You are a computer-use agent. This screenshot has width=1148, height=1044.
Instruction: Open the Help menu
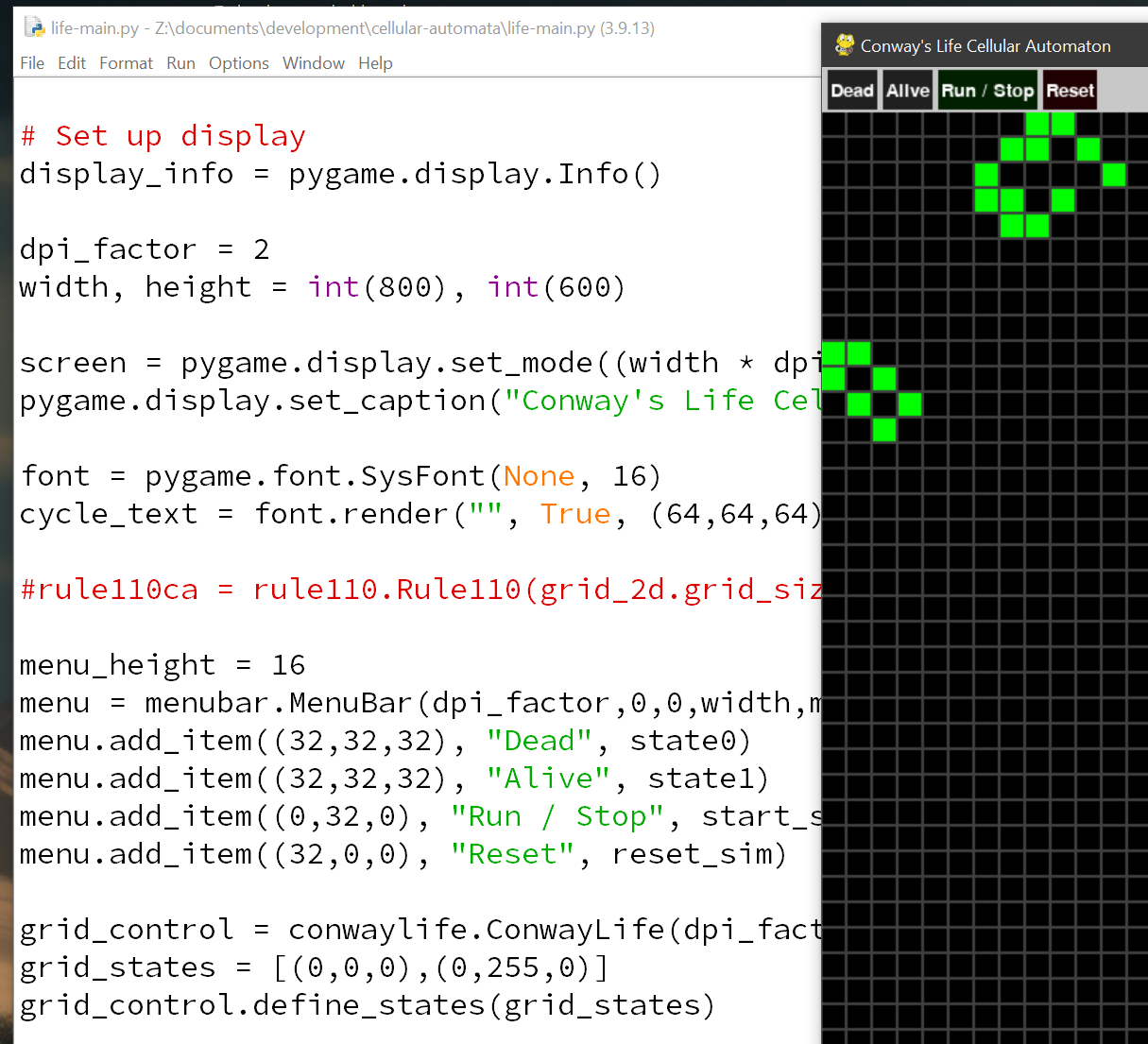click(x=375, y=63)
